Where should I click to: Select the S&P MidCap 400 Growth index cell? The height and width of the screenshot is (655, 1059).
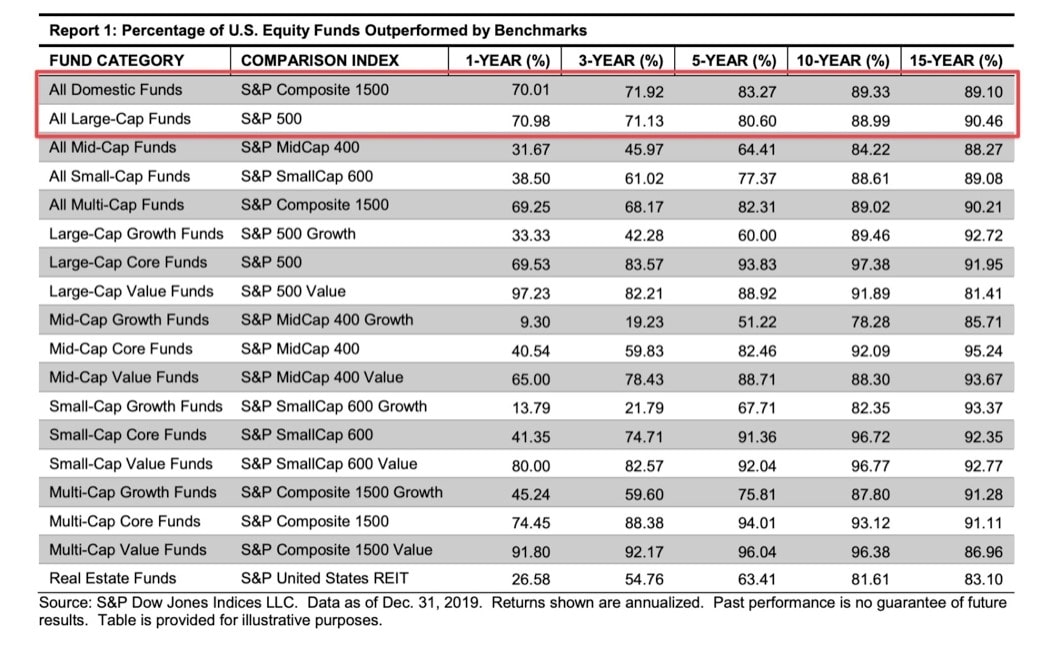[x=327, y=320]
